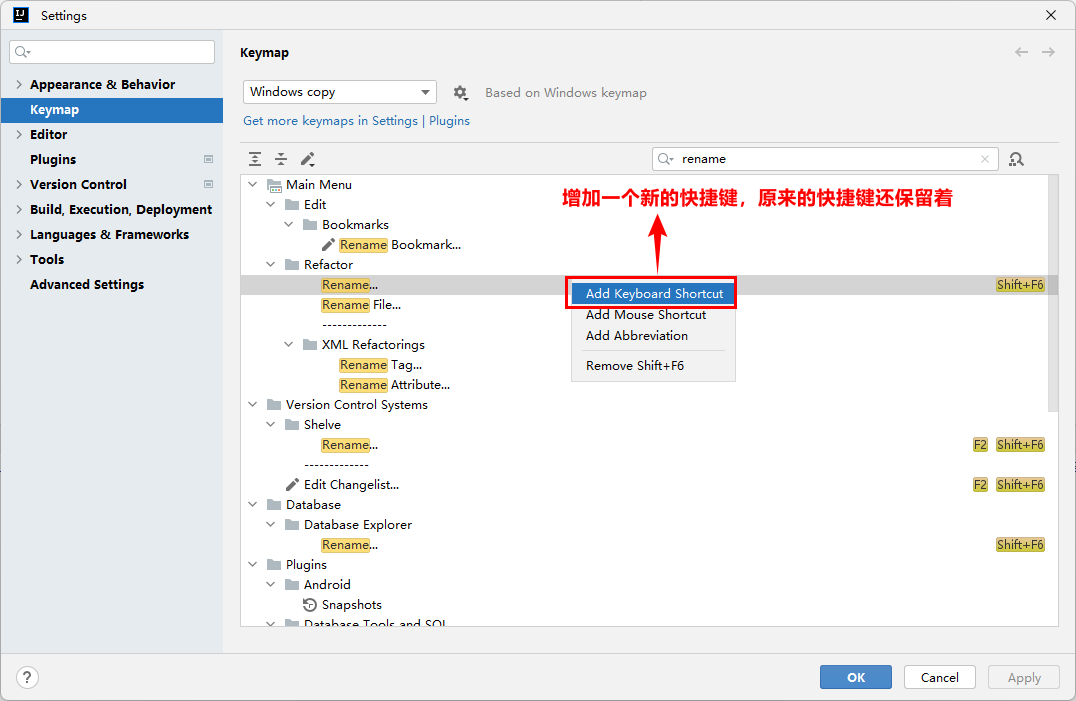The width and height of the screenshot is (1076, 701).
Task: Click the help question mark icon
Action: coord(28,677)
